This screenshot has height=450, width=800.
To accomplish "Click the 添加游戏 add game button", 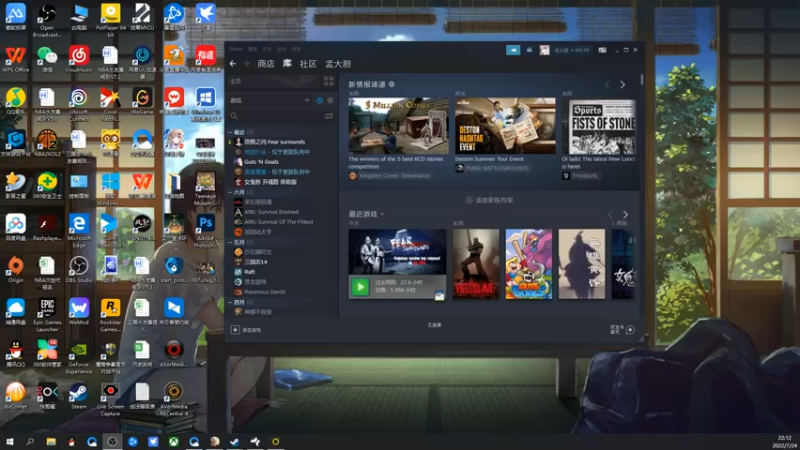I will click(246, 330).
